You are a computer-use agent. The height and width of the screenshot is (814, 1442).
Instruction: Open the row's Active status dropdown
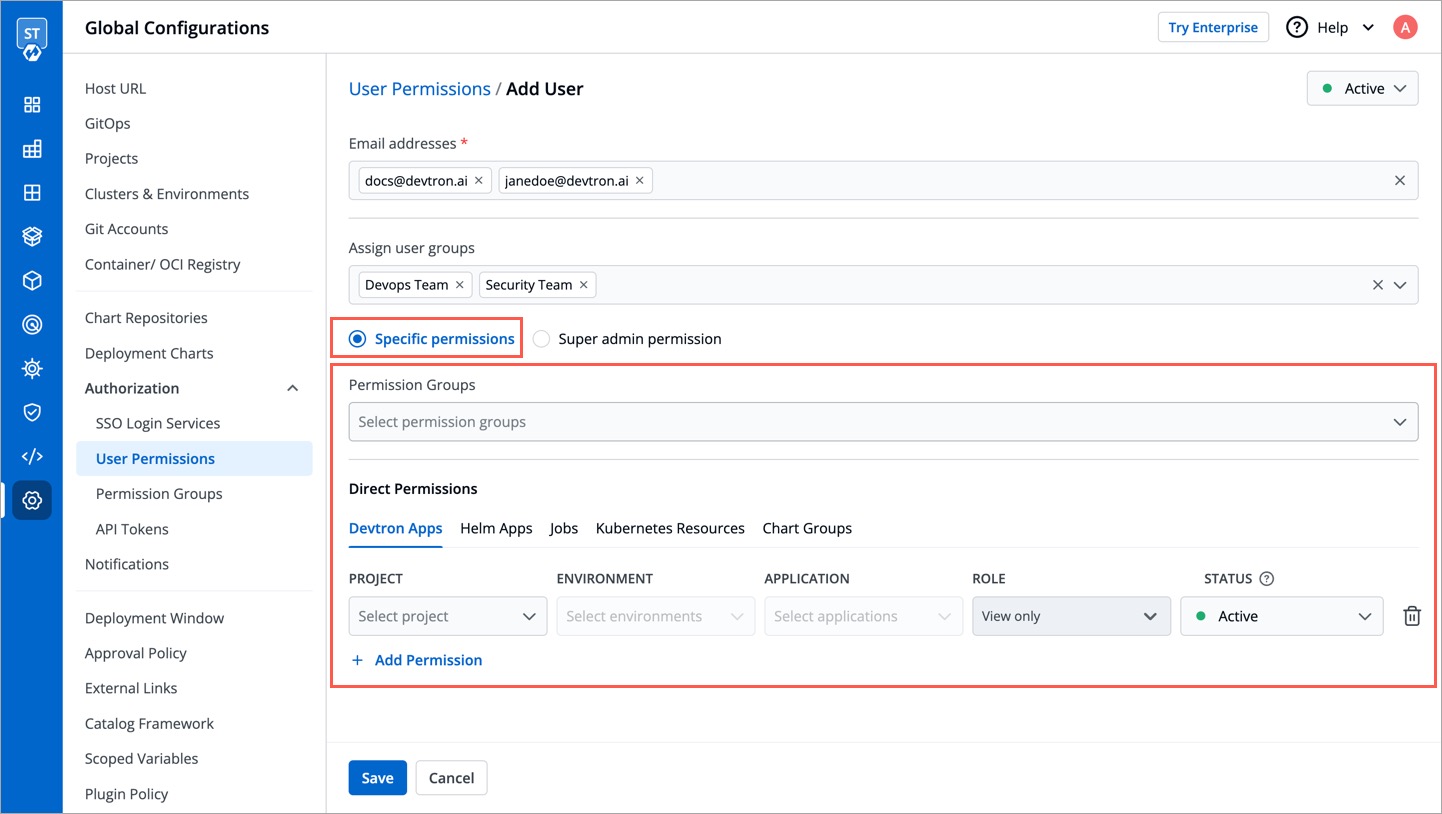click(1282, 616)
